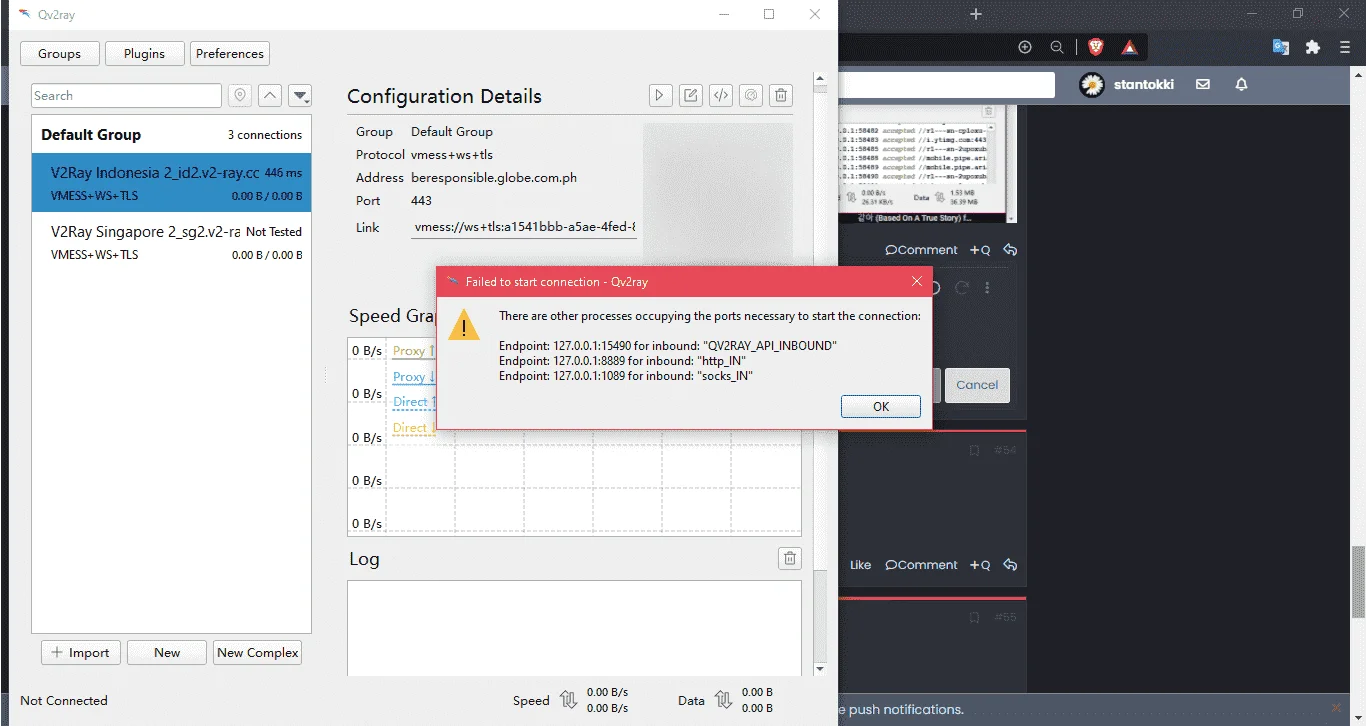The image size is (1366, 726).
Task: Bookmark post #55
Action: coord(974,617)
